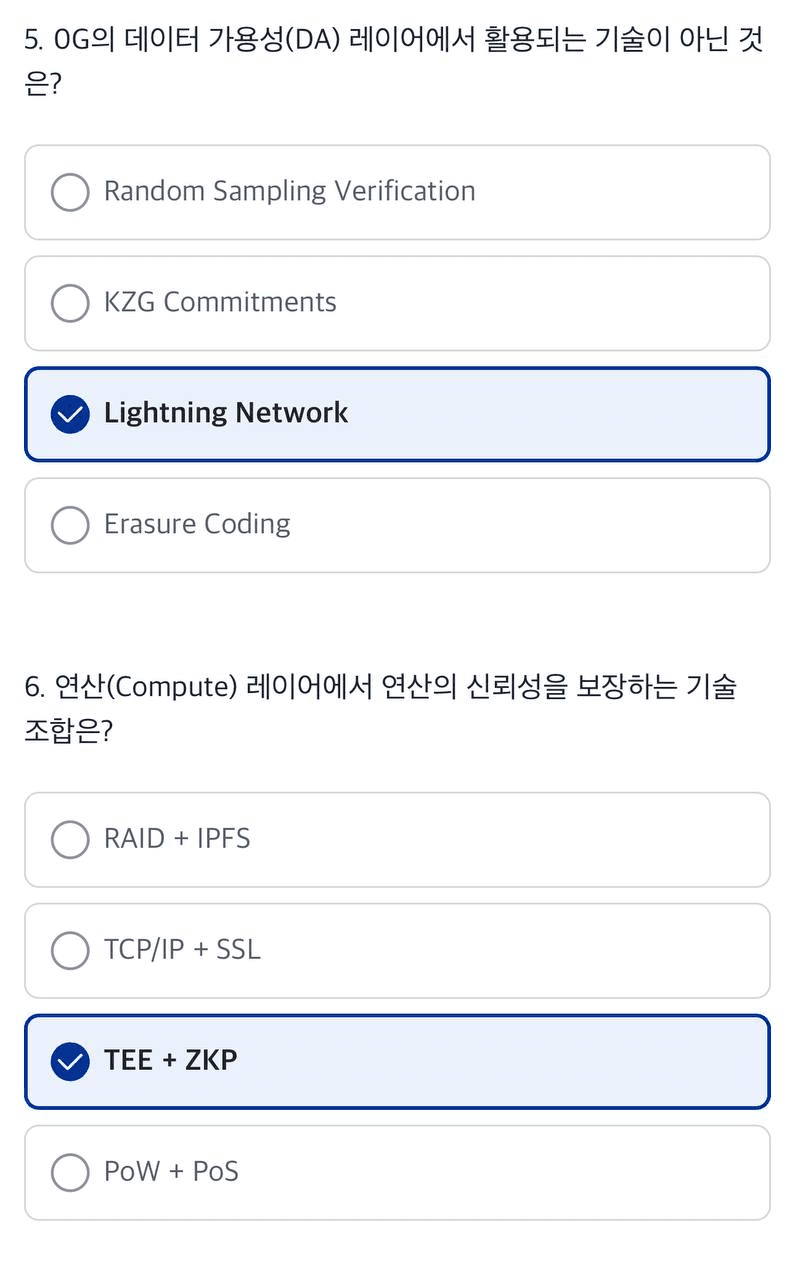Click question 5 heading about 0G DA layer
The image size is (795, 1280).
point(394,62)
